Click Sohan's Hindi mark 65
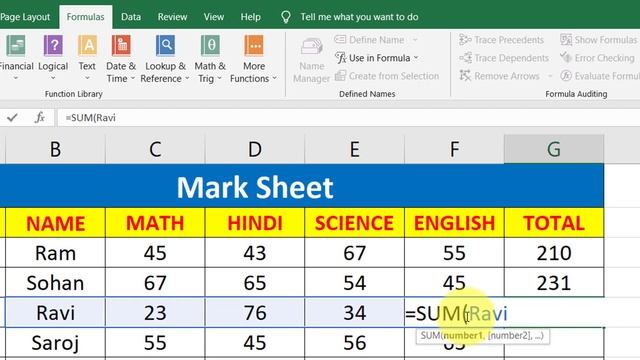The width and height of the screenshot is (640, 360). [255, 283]
